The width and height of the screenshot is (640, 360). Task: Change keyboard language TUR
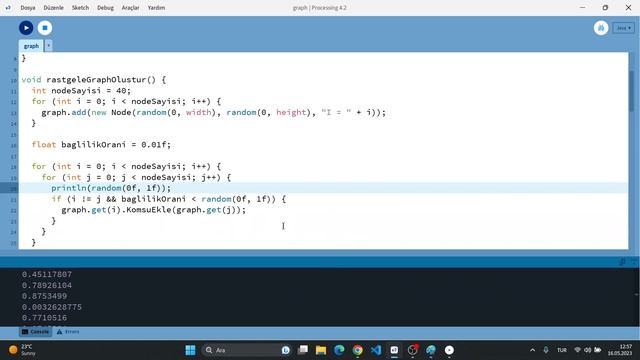pos(562,350)
